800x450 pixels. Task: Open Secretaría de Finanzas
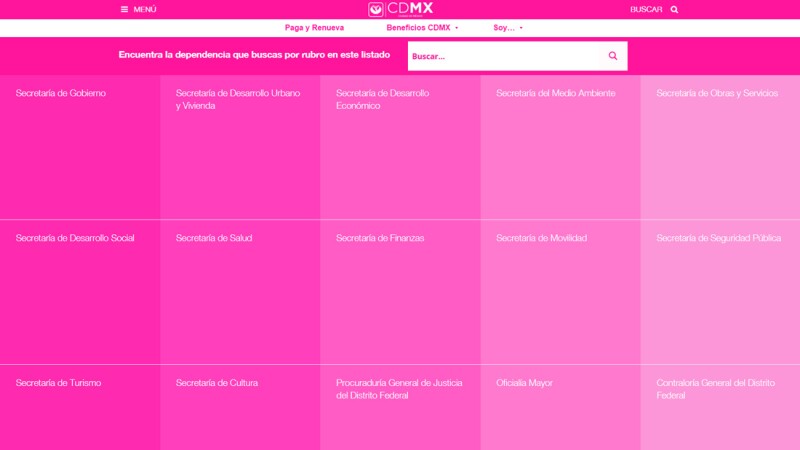point(380,238)
